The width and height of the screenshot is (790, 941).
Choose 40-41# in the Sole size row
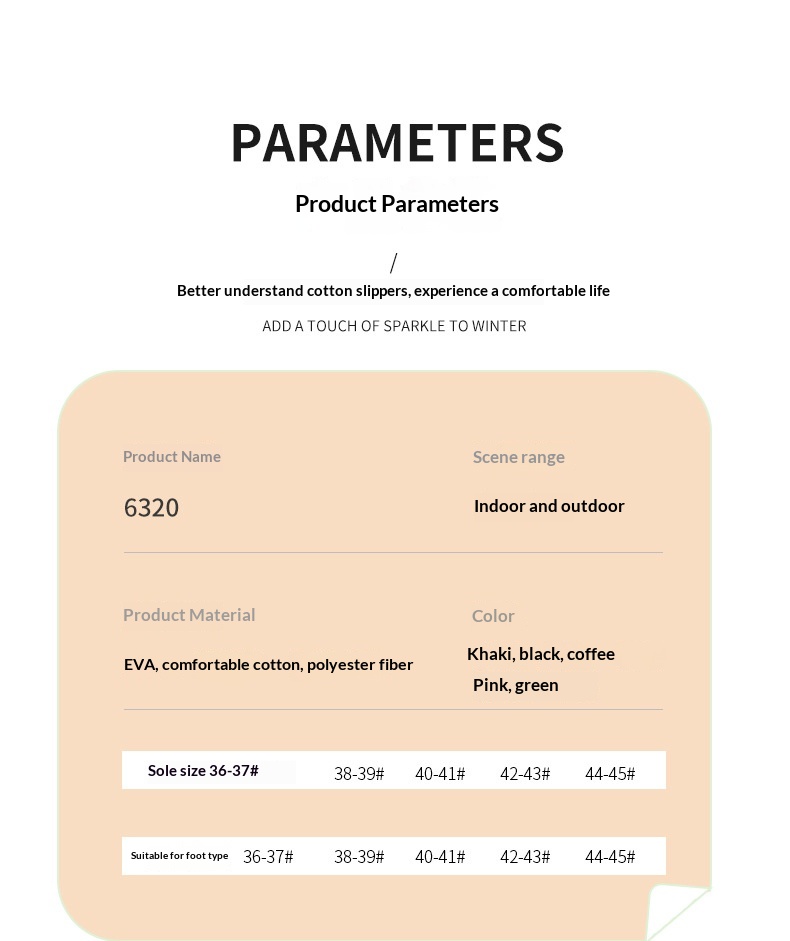point(440,774)
